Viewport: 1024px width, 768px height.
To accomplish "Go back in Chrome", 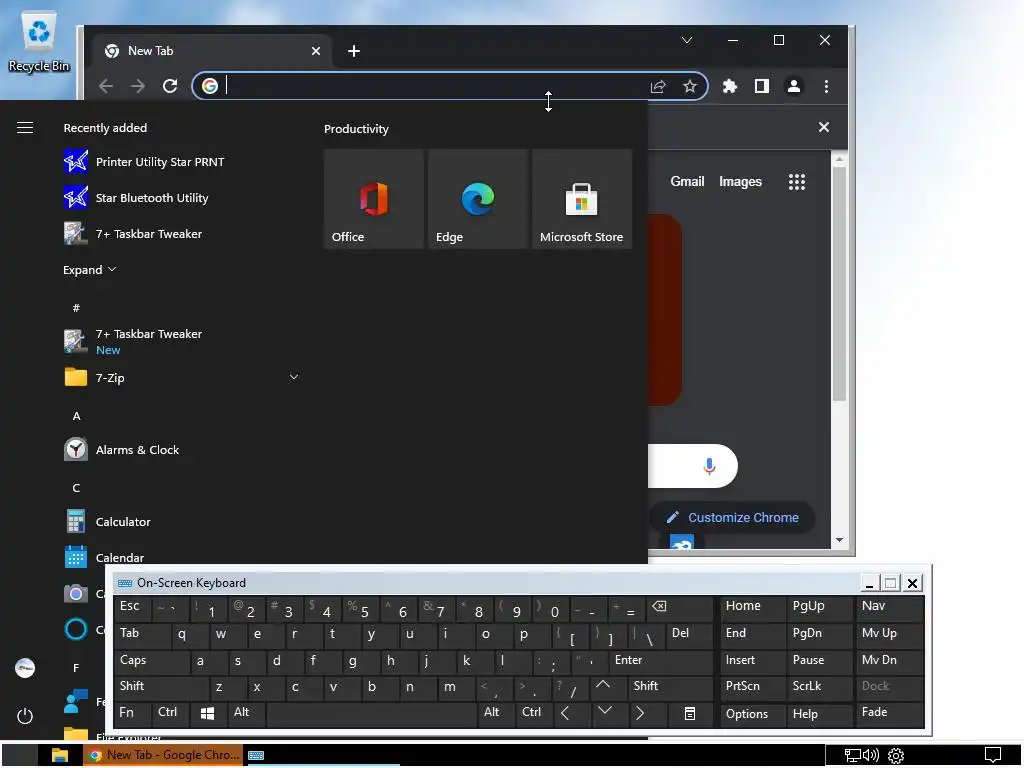I will (106, 86).
